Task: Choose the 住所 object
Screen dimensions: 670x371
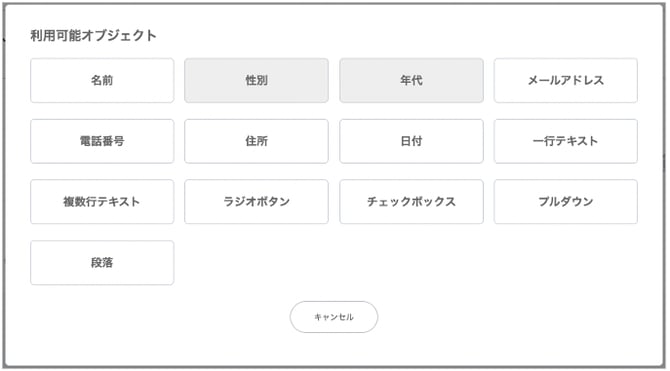Action: (x=256, y=141)
